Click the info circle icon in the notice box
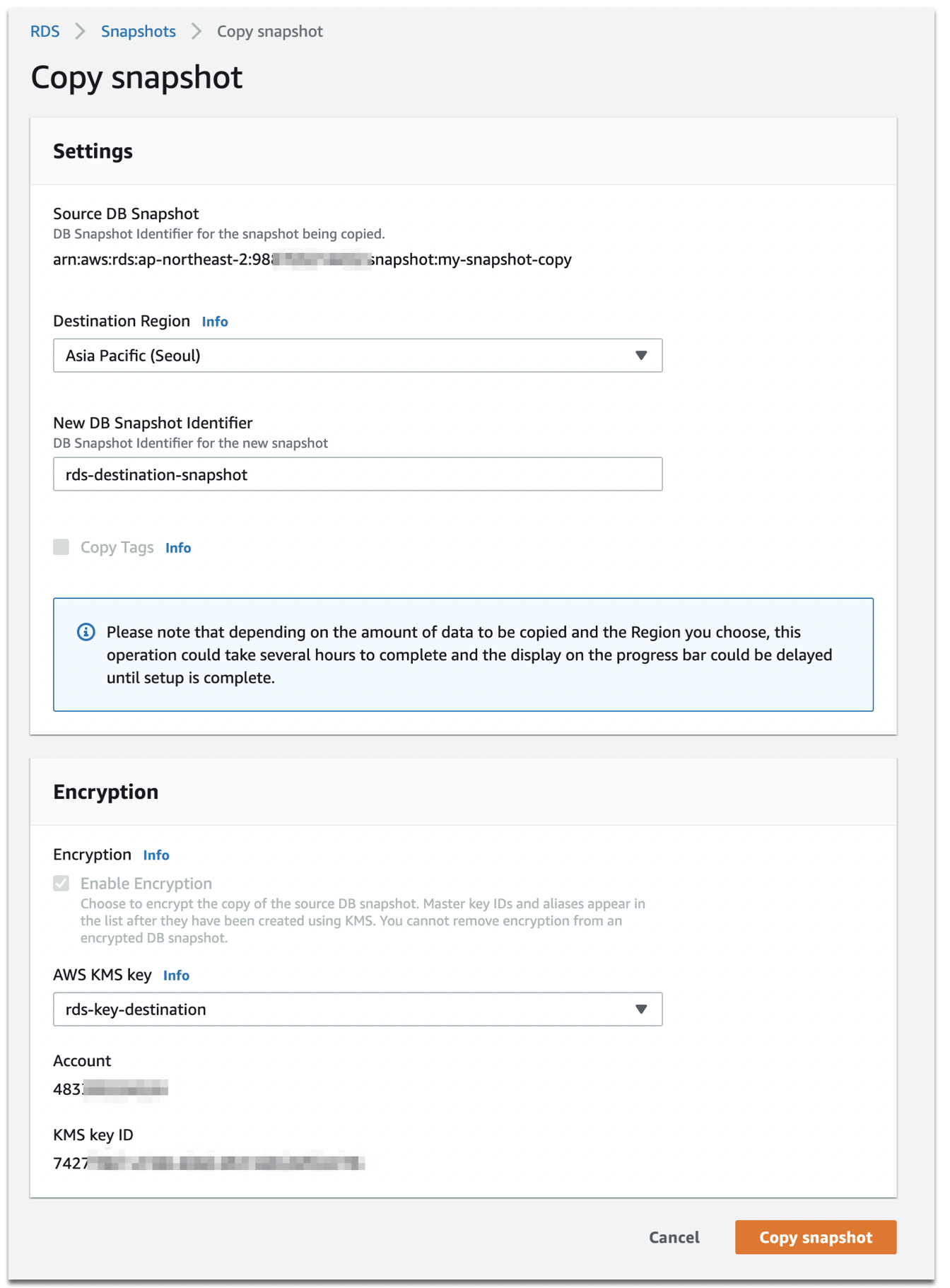950x1288 pixels. point(86,632)
